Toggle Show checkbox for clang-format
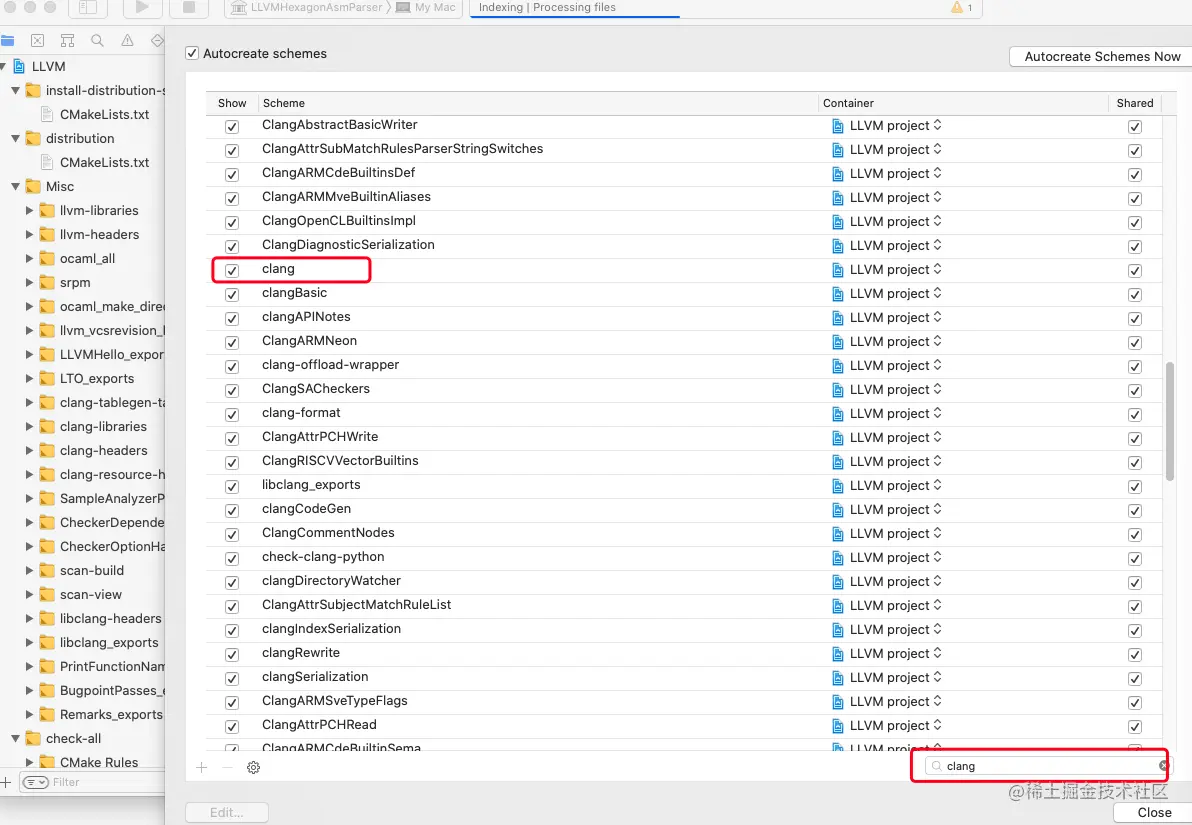This screenshot has height=825, width=1192. [x=232, y=414]
